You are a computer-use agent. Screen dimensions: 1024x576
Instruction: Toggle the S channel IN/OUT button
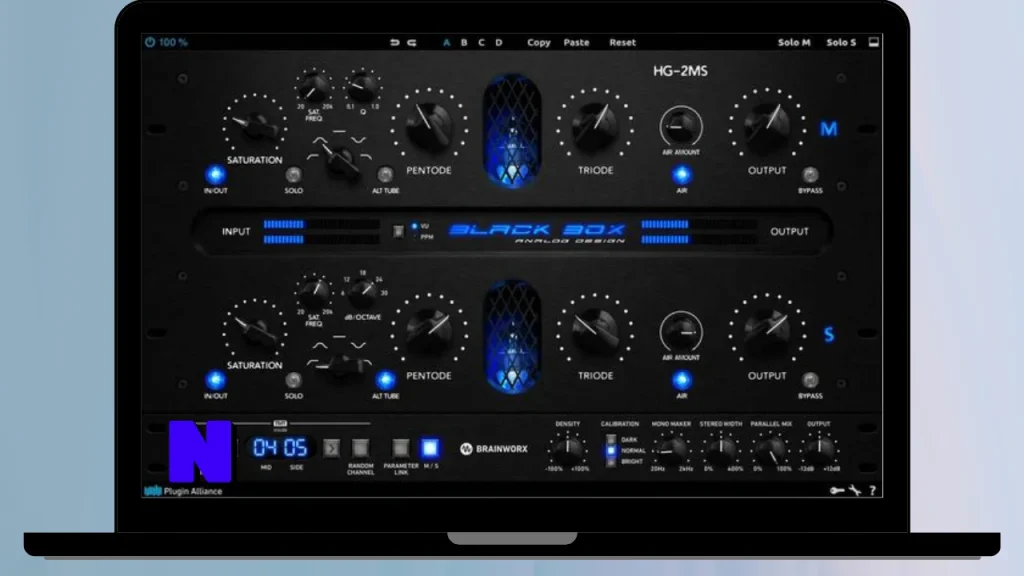click(x=216, y=380)
